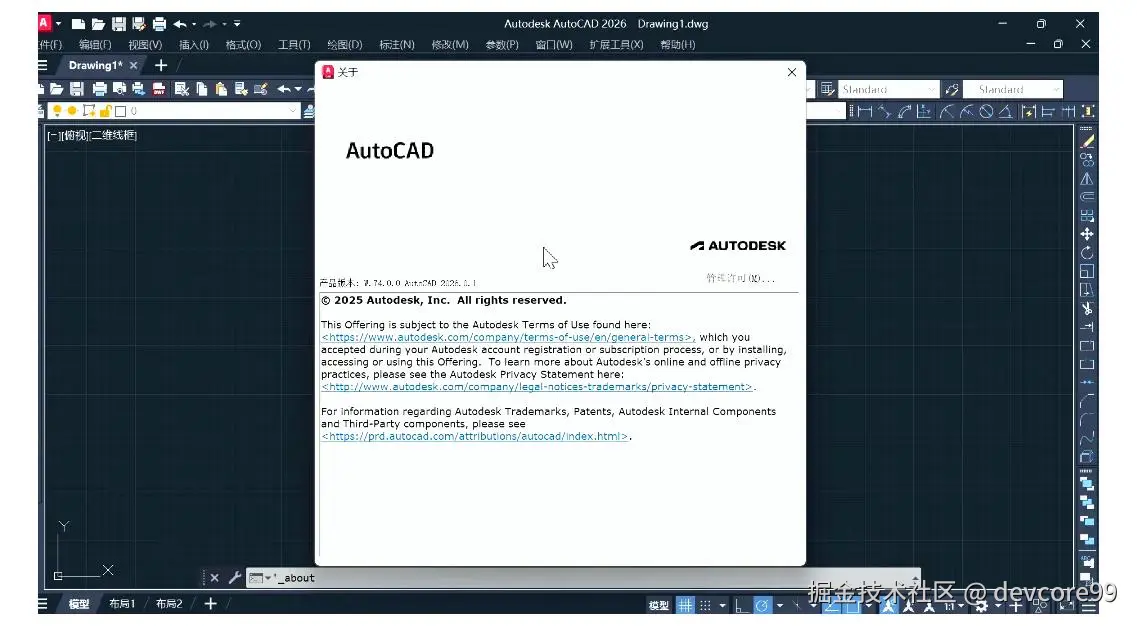Select the Aligned dimension tool
The height and width of the screenshot is (626, 1137).
[885, 111]
